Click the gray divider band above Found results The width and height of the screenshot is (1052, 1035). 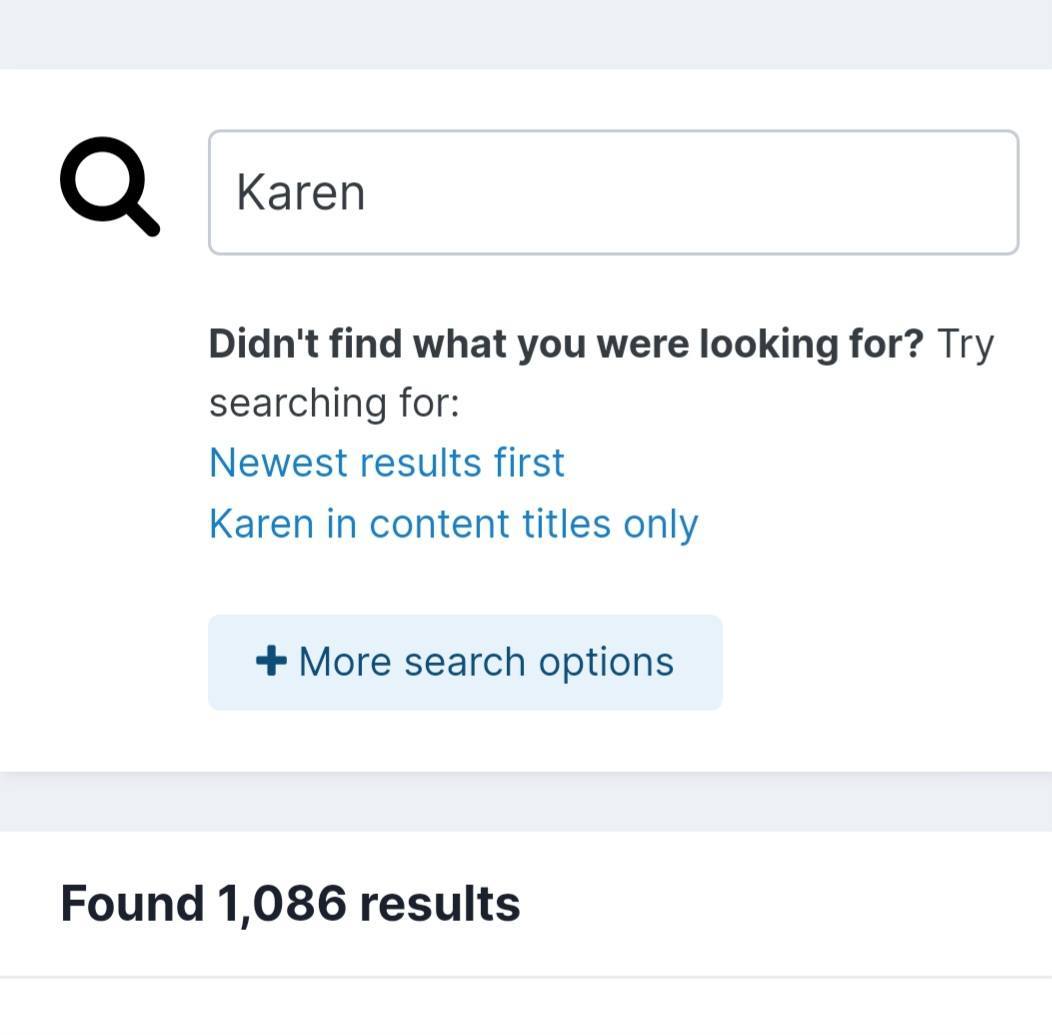(x=526, y=802)
